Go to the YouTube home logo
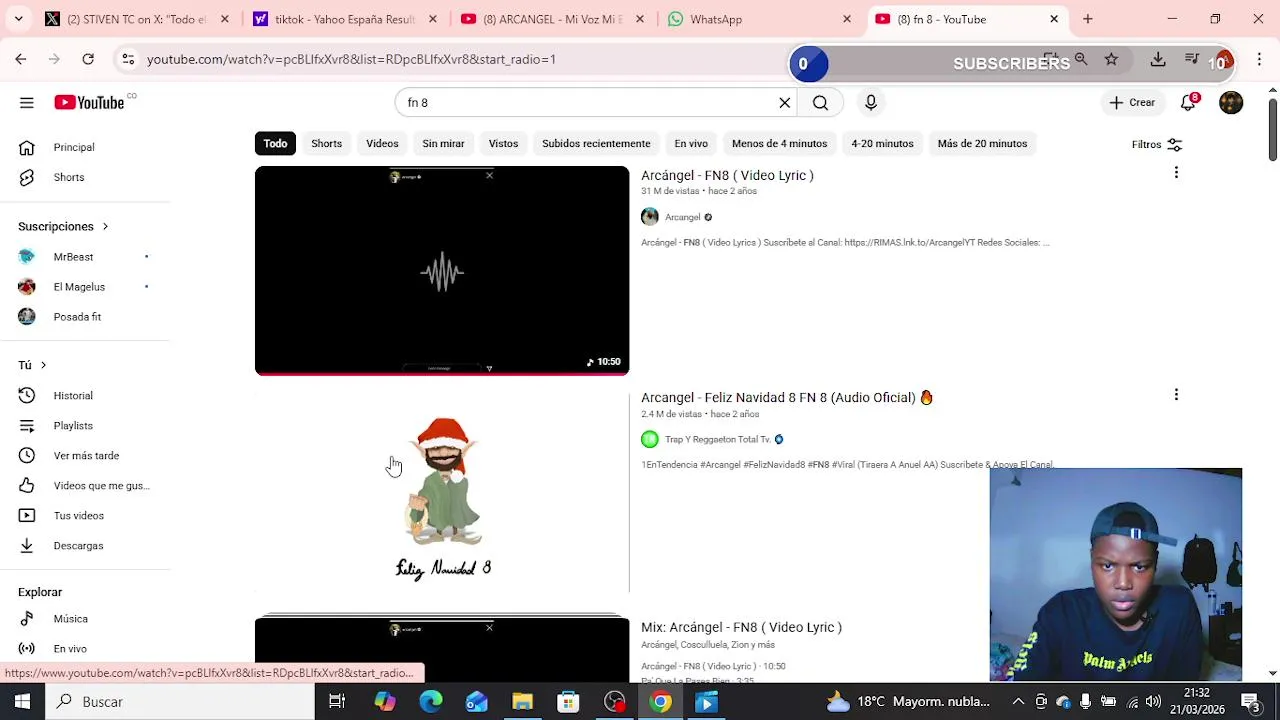The height and width of the screenshot is (720, 1280). coord(89,102)
